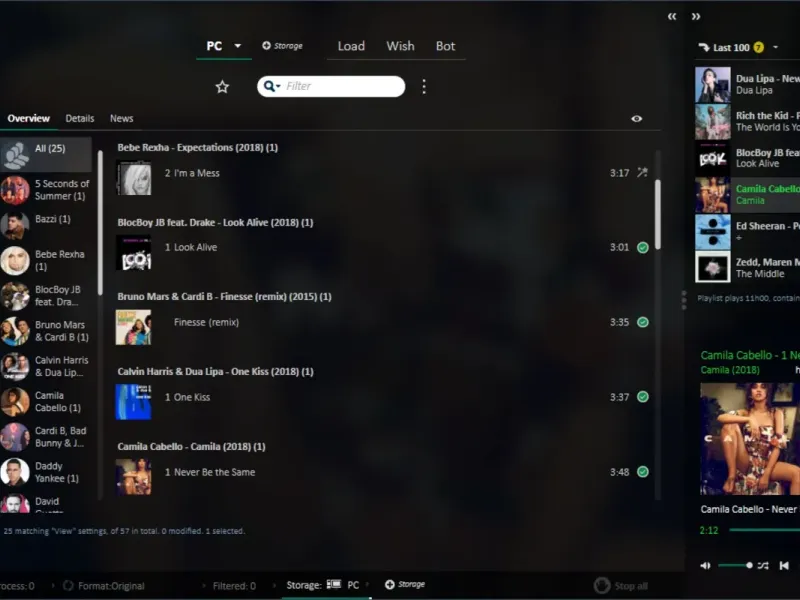Click the green check on One Kiss row
Screen dimensions: 800x600
(x=643, y=396)
